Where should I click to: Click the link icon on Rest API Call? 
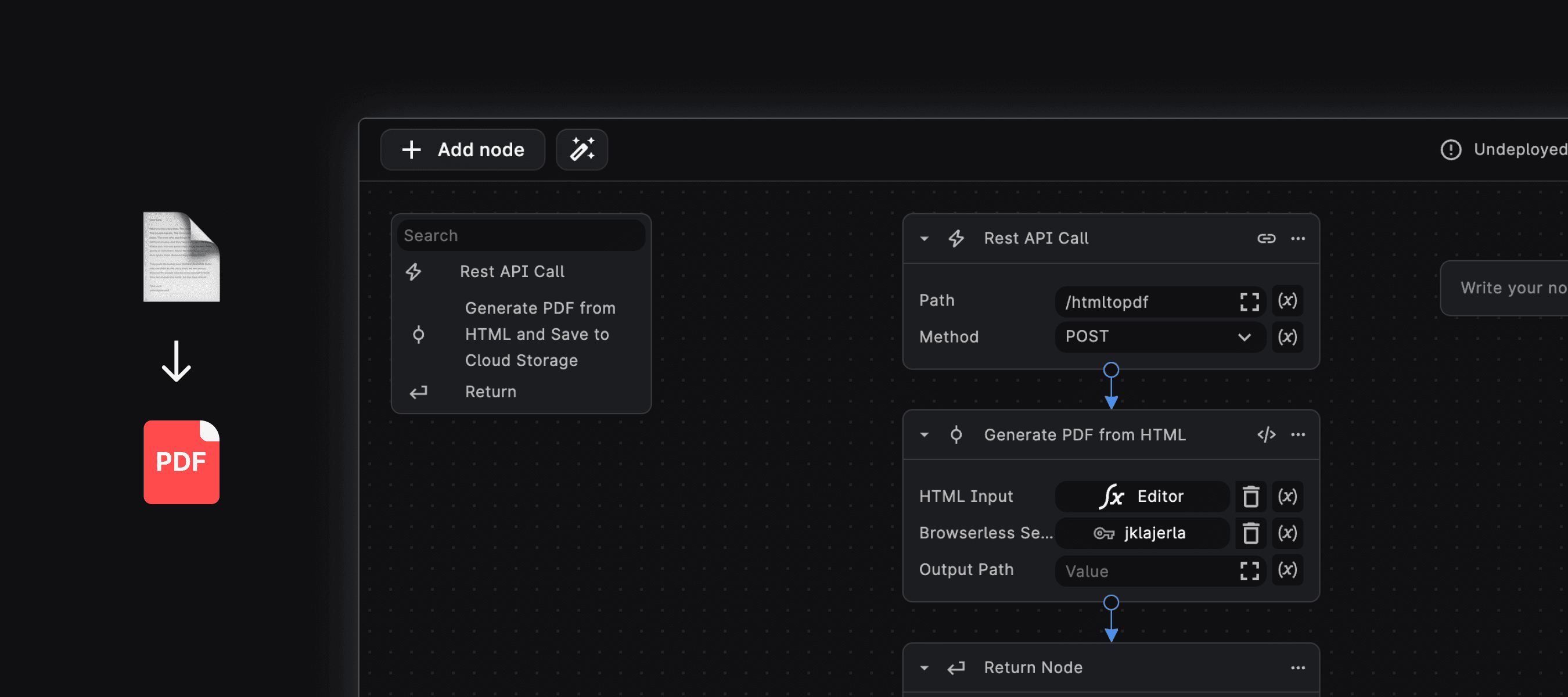click(x=1266, y=239)
